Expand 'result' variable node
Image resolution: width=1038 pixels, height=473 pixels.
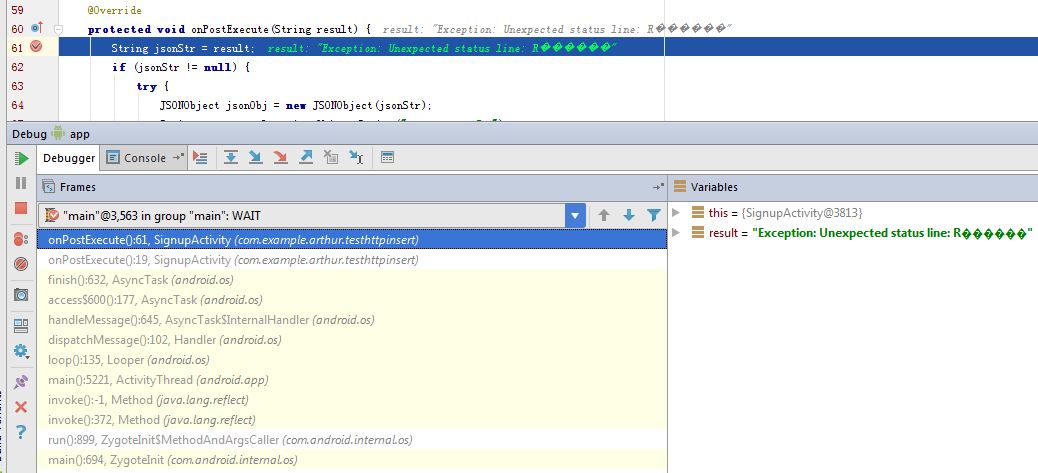pyautogui.click(x=675, y=232)
